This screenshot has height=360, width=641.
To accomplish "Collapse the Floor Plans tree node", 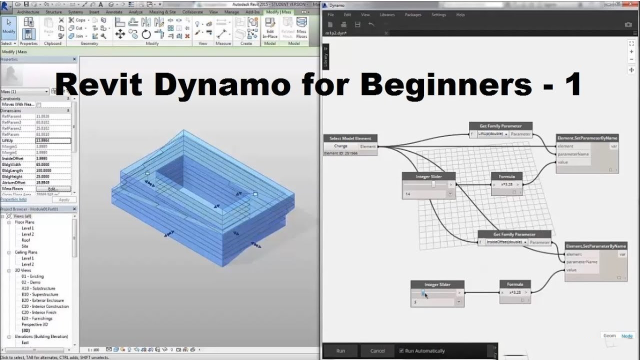I will 9,222.
